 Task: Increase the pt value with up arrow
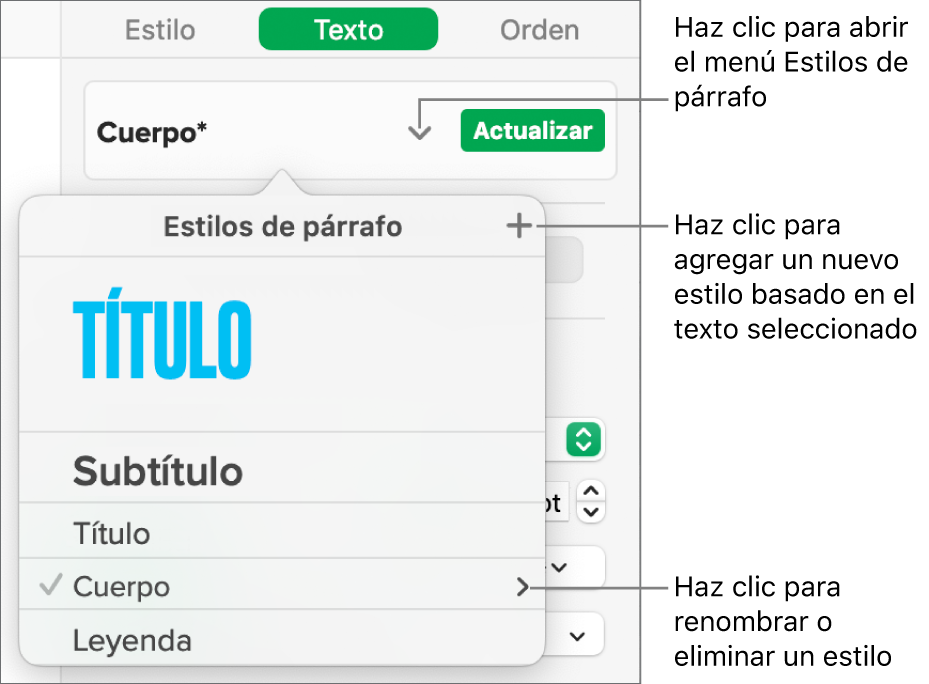(x=591, y=491)
